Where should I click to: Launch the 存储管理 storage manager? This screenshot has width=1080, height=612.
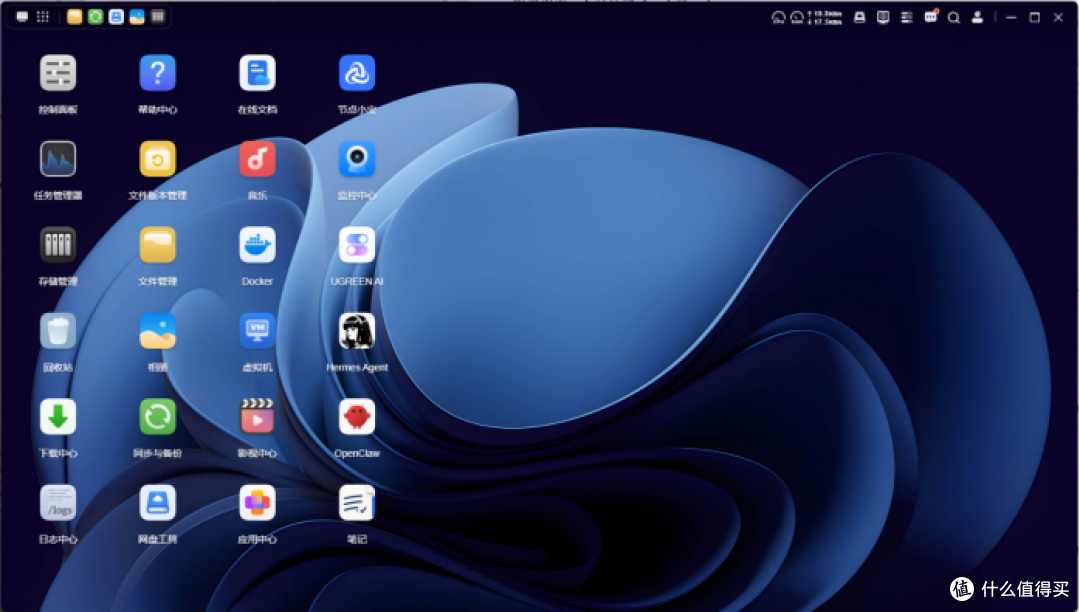(58, 245)
